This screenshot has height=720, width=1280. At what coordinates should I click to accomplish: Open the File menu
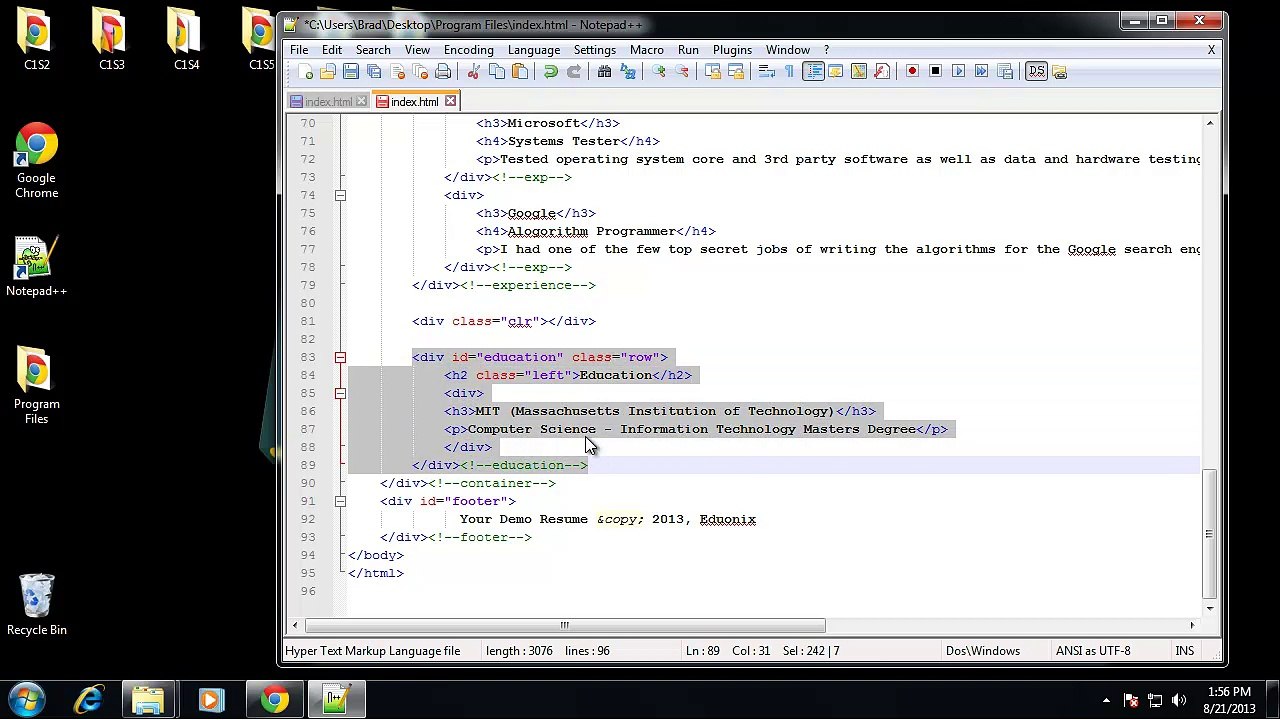click(299, 50)
